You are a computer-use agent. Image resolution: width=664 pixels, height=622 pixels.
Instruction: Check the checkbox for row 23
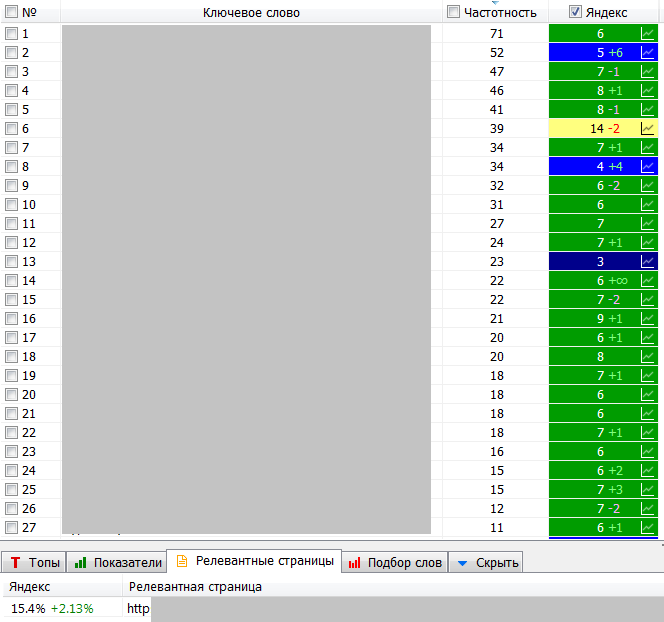(x=11, y=451)
